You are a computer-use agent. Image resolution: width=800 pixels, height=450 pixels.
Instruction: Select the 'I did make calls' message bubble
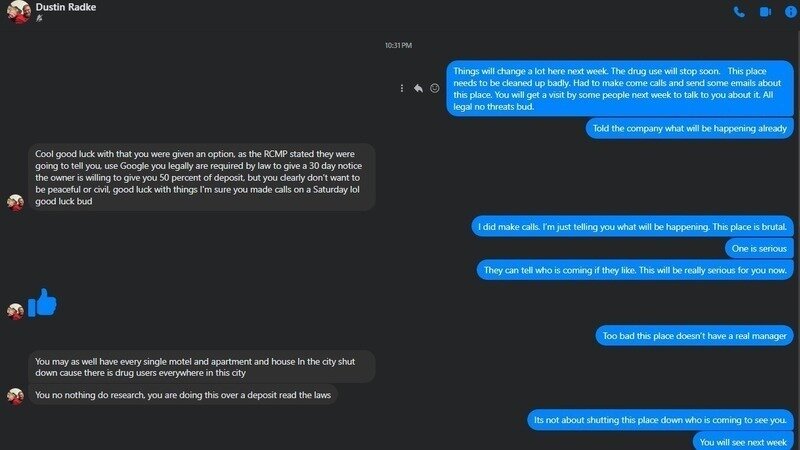[632, 227]
